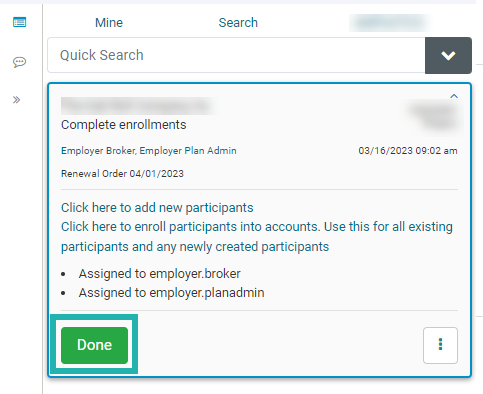Click the 03/16/2023 09:02 am timestamp
This screenshot has width=483, height=394.
click(408, 151)
